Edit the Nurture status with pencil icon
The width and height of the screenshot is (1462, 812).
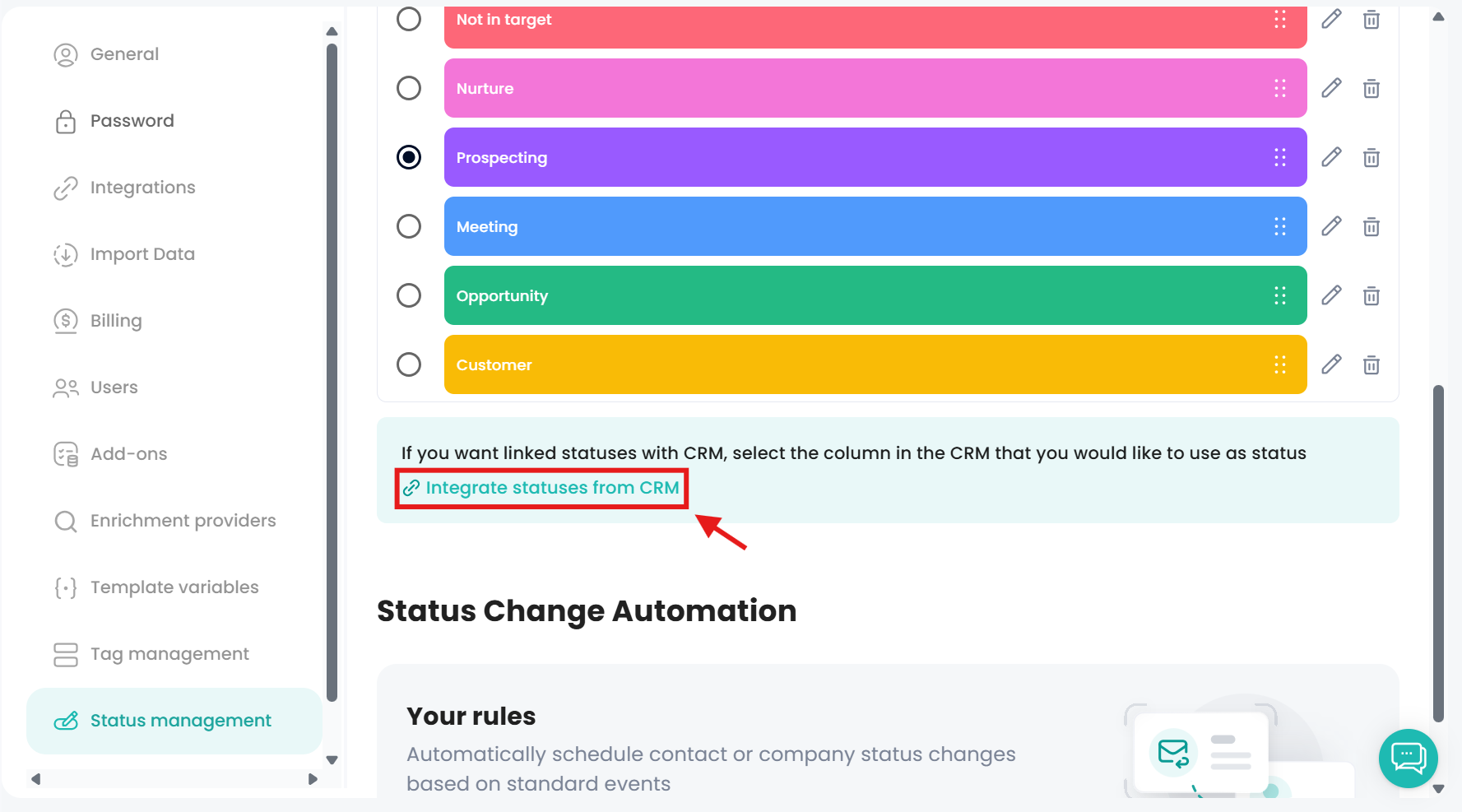pyautogui.click(x=1331, y=88)
